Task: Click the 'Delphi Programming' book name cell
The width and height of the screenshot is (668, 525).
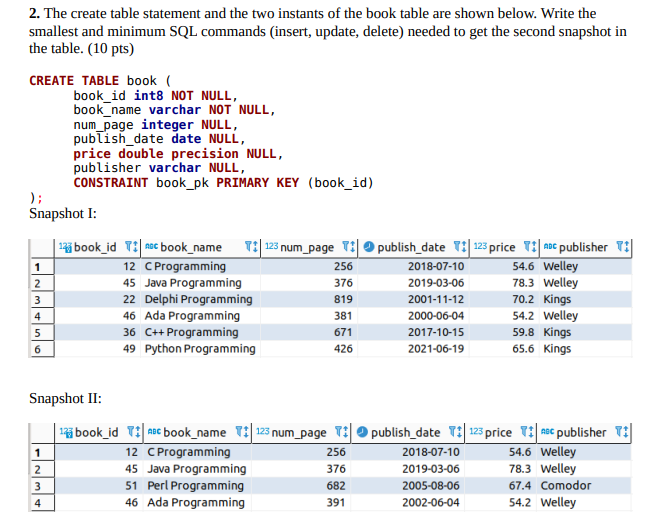Action: click(200, 299)
